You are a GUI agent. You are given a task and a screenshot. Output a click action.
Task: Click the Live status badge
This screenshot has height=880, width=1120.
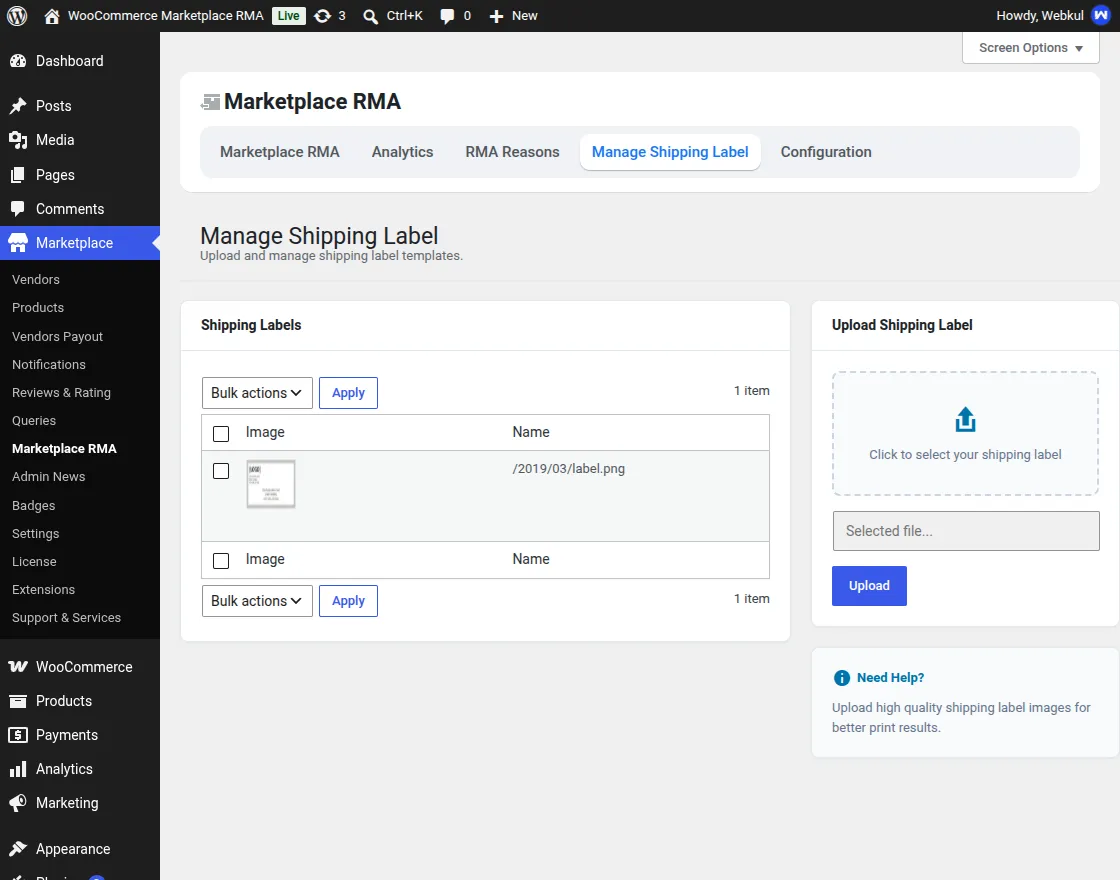(x=289, y=16)
